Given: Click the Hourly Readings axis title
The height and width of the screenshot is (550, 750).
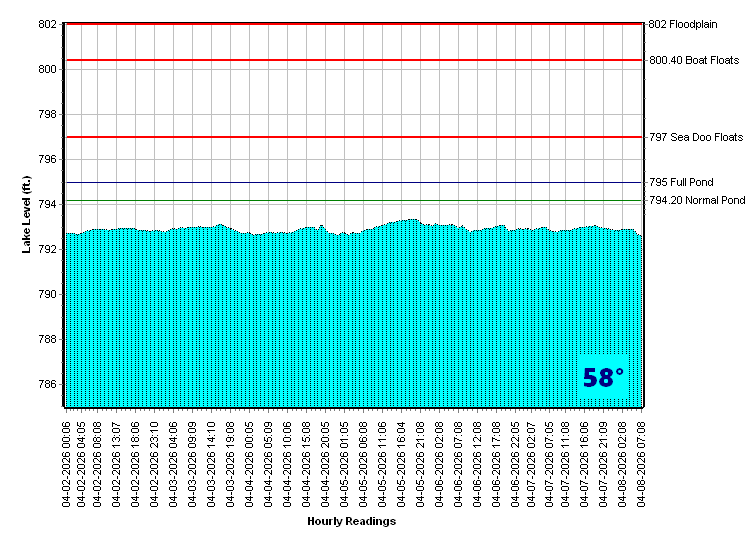Looking at the screenshot, I should (351, 521).
